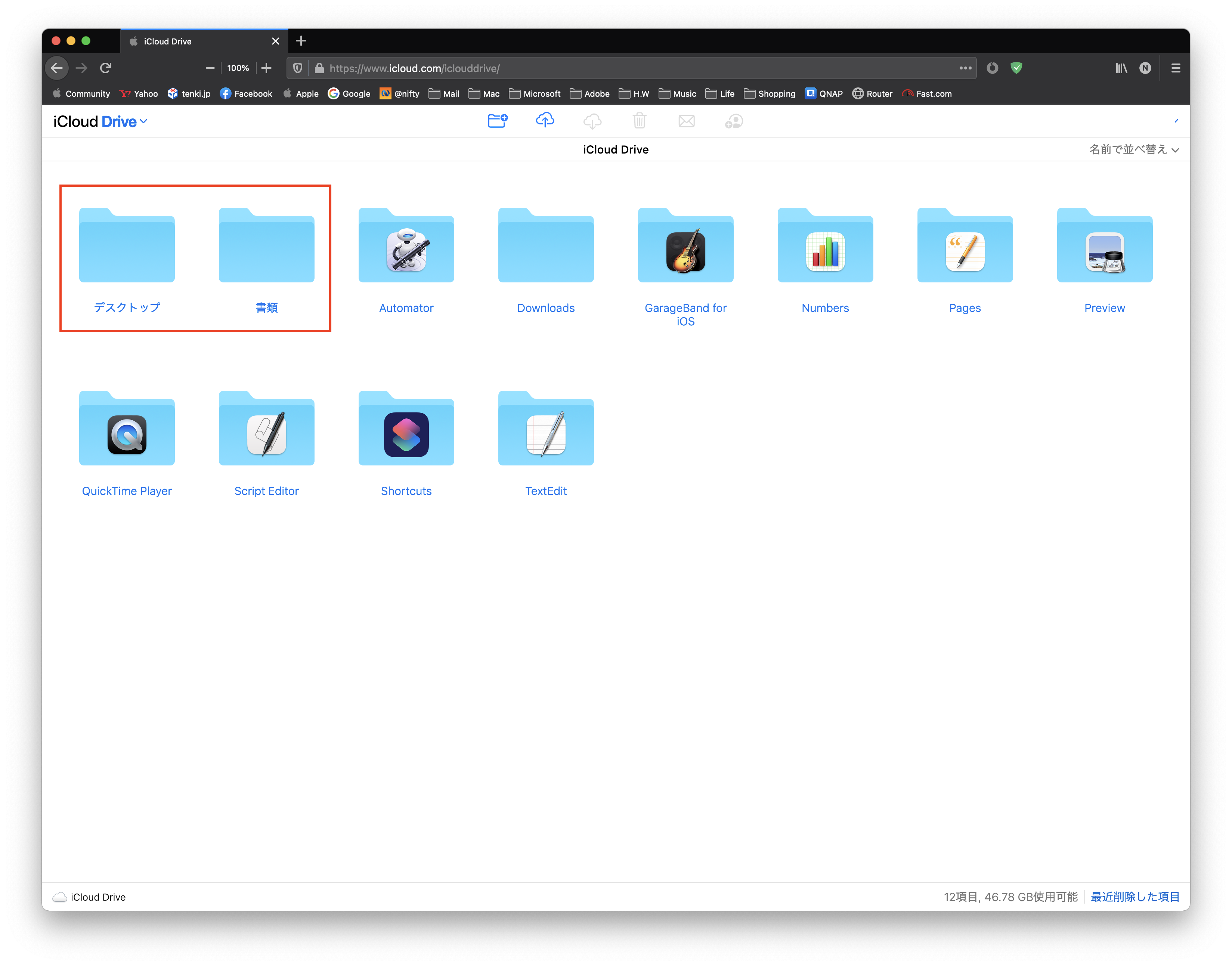The width and height of the screenshot is (1232, 966).
Task: Click the download cloud icon
Action: click(592, 120)
